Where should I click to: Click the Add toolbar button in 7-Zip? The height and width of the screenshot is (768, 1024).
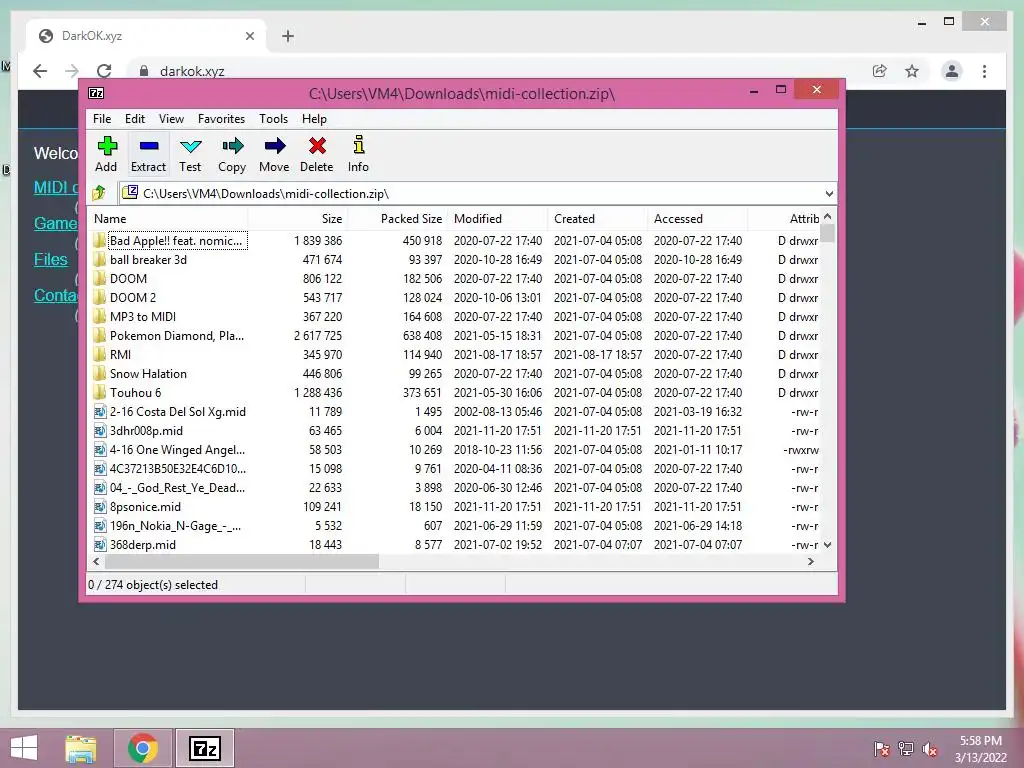(106, 154)
